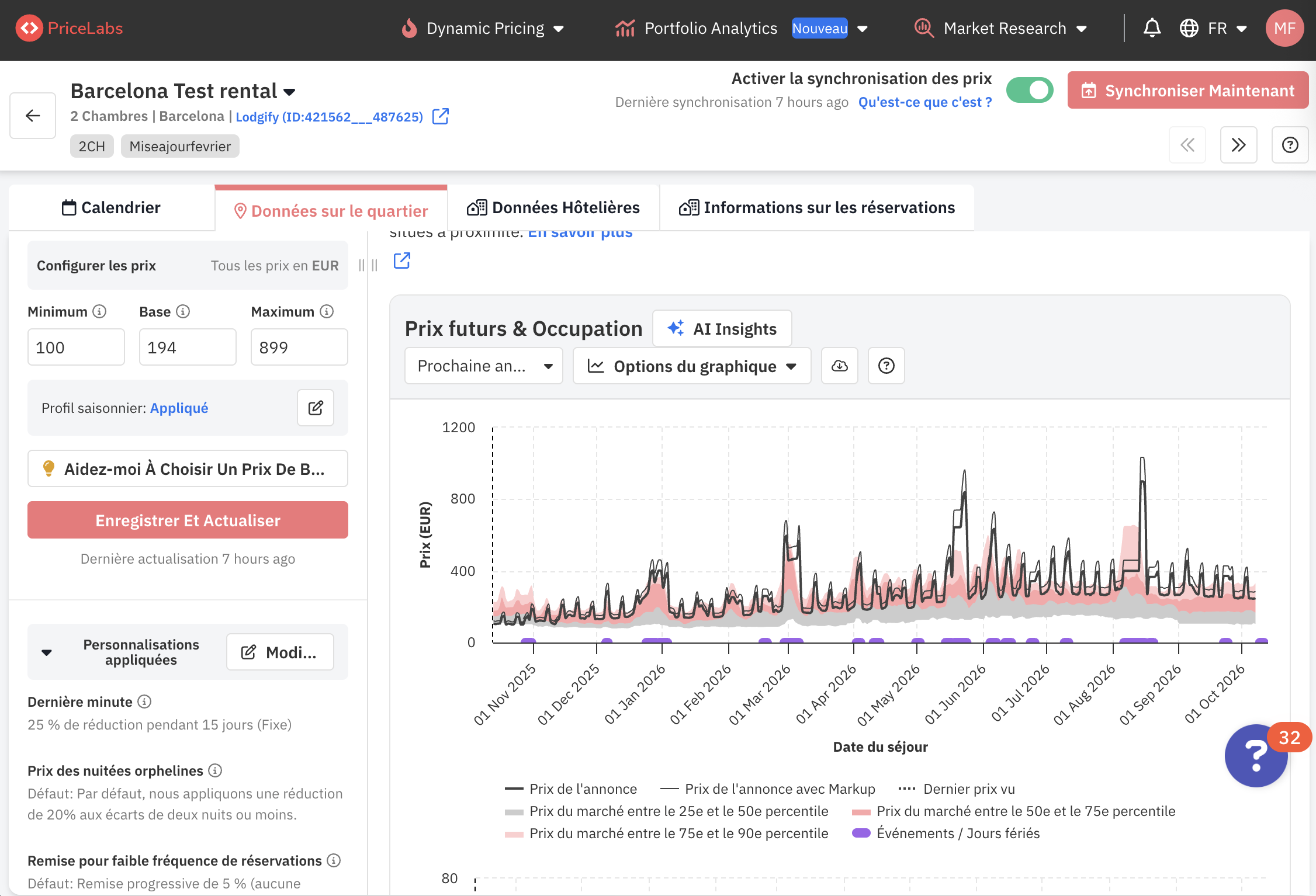Toggle Événements / Jours fériés legend item
Image resolution: width=1316 pixels, height=896 pixels.
pos(957,834)
